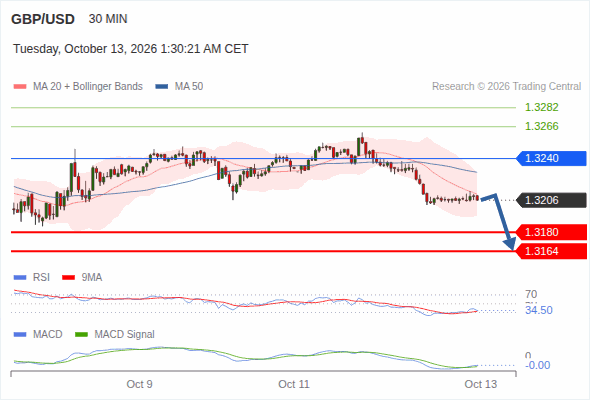Screen dimensions: 590x400
Task: Click the green MACD Signal legend marker
Action: point(81,334)
